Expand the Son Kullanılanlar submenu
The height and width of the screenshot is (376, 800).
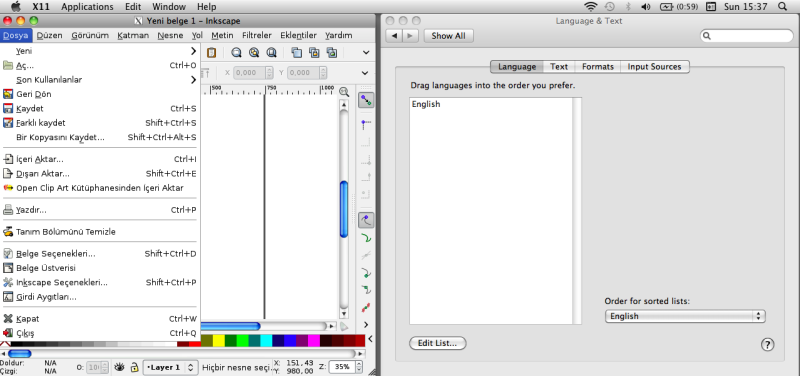(x=99, y=80)
